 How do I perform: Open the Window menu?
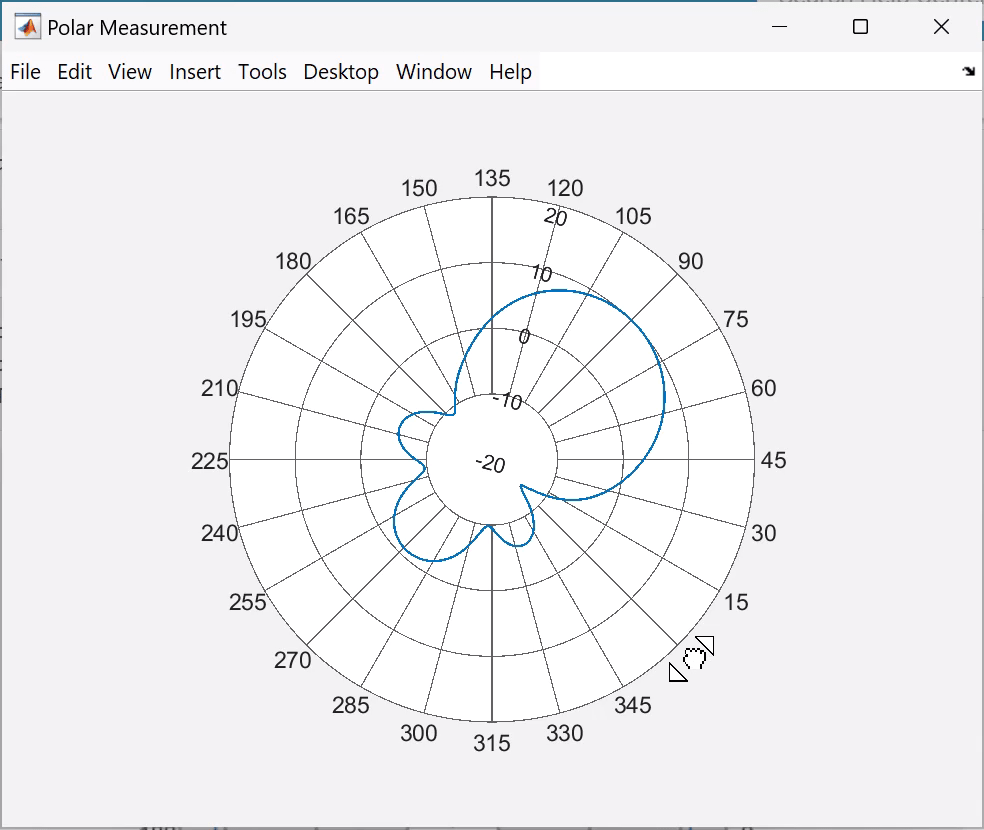pyautogui.click(x=433, y=71)
